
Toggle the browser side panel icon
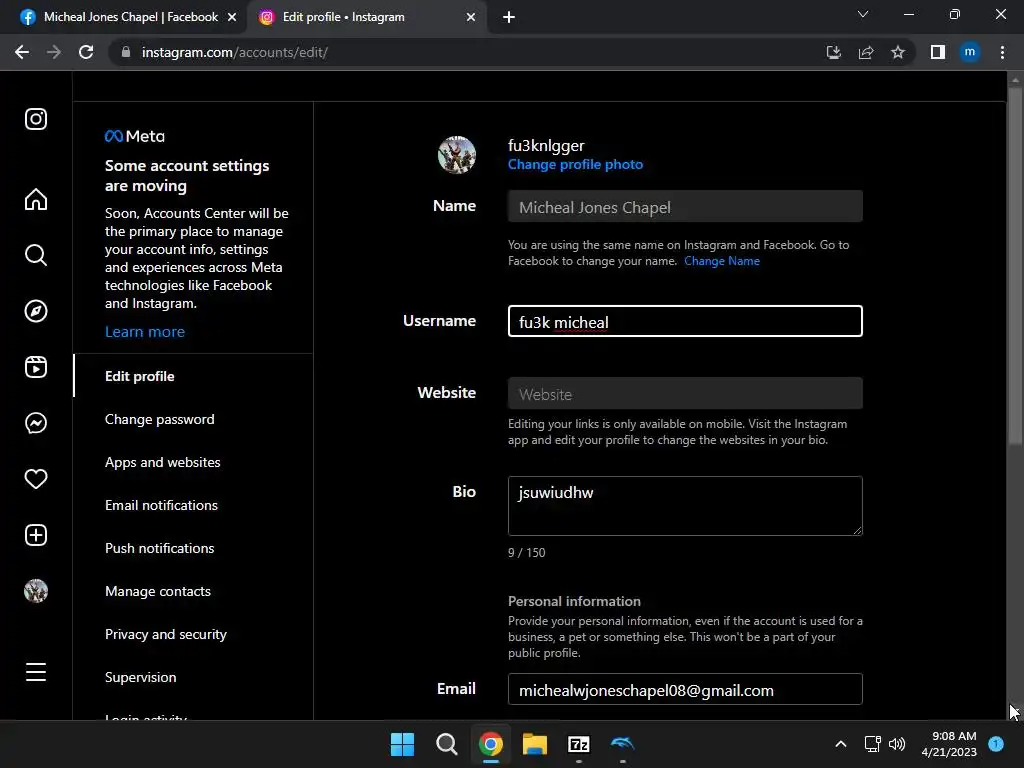938,52
